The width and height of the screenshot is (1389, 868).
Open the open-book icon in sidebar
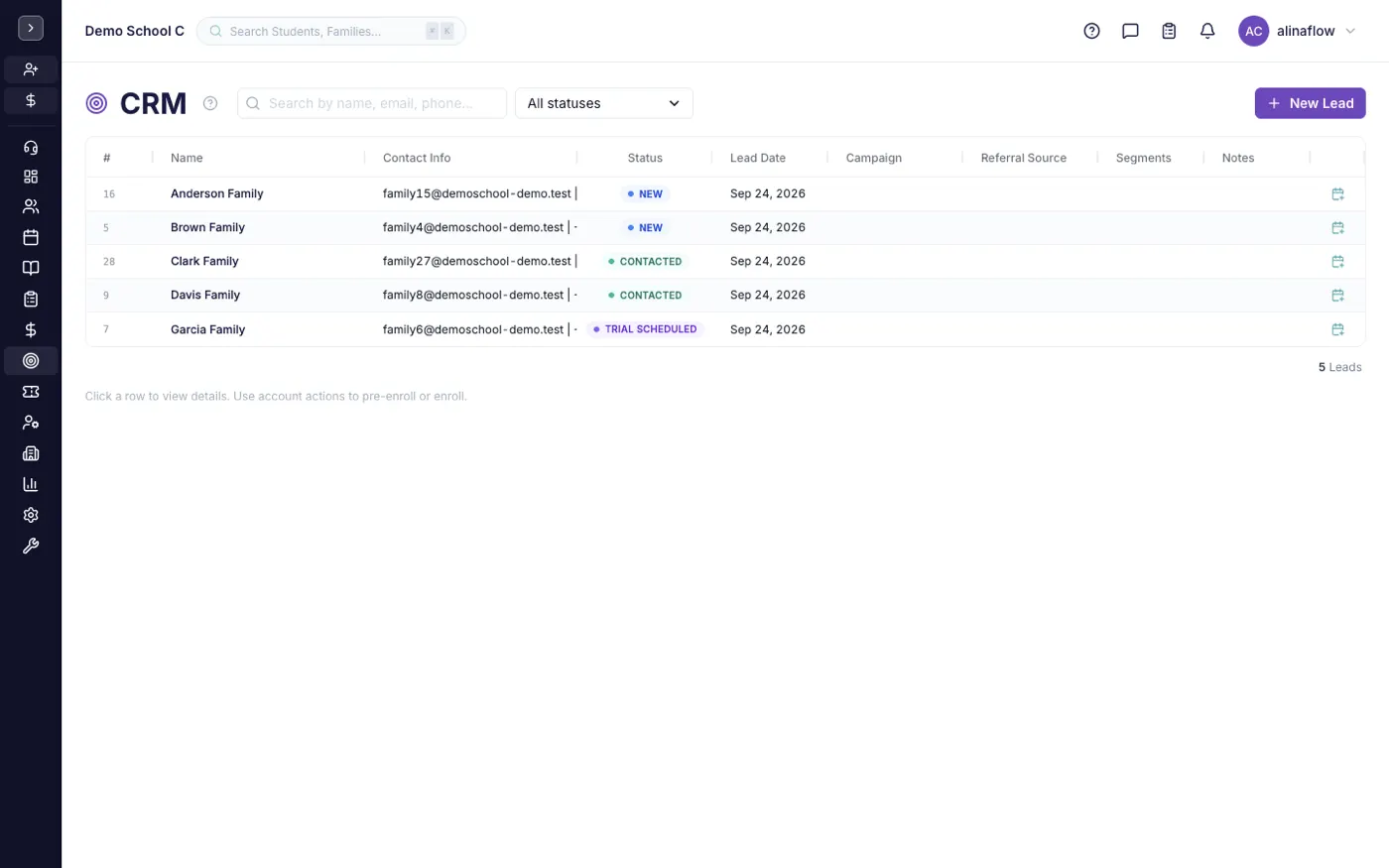(31, 268)
